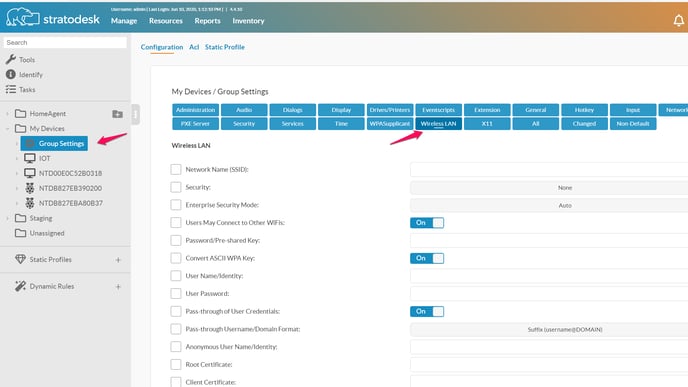
Task: Click the Administration category button
Action: click(195, 110)
